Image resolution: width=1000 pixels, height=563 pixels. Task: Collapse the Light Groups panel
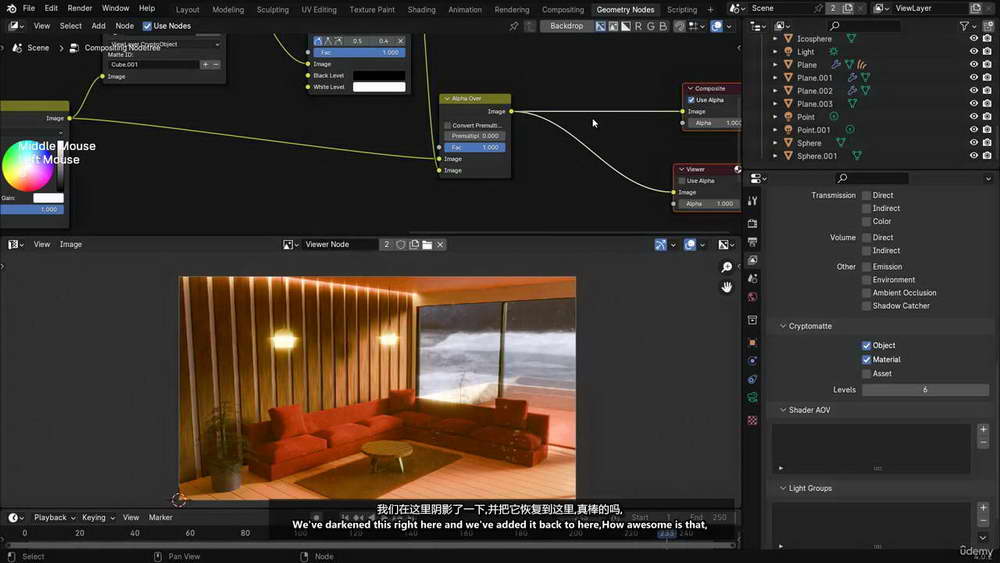(783, 488)
